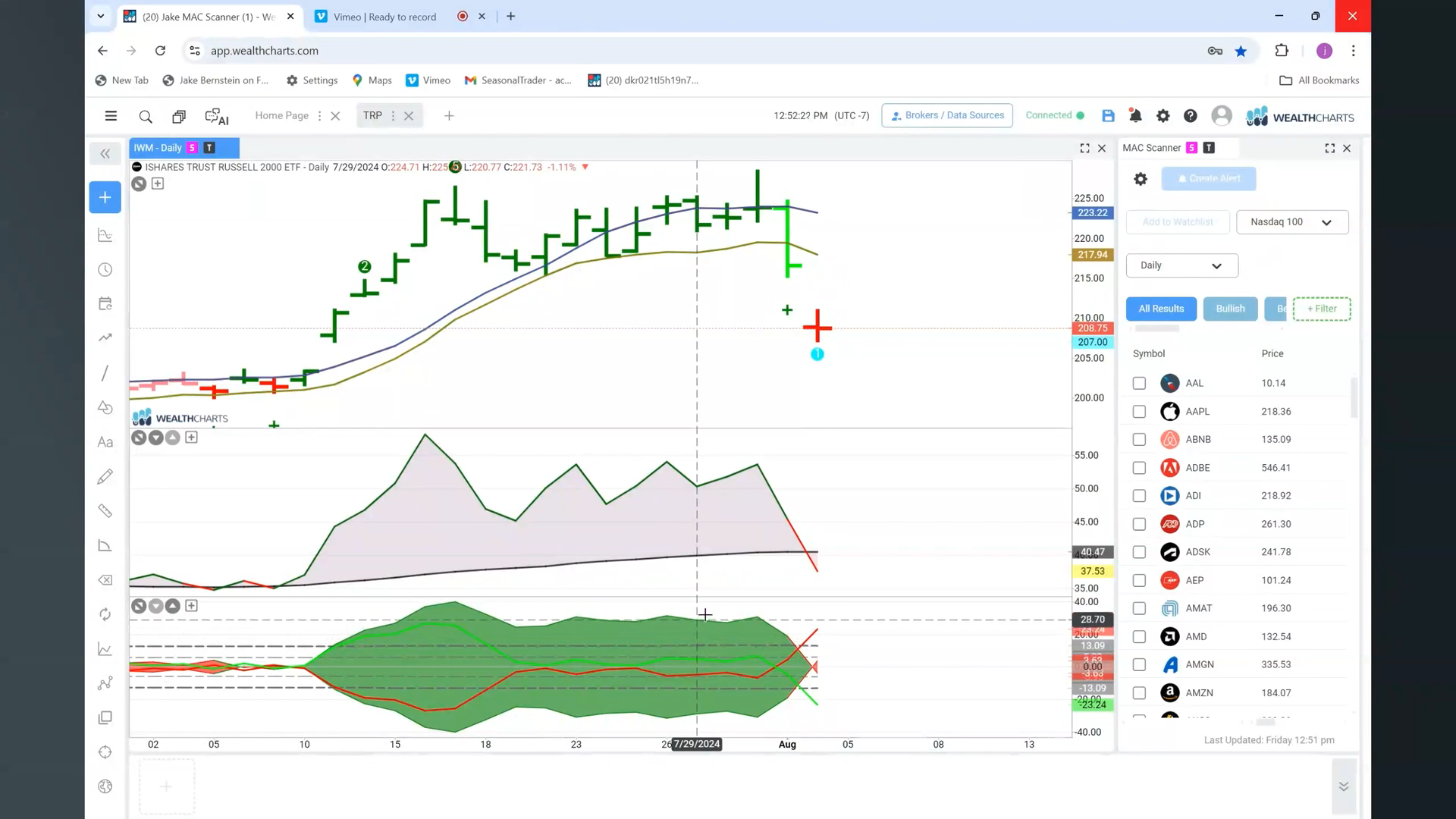Show Bullish results filter
The height and width of the screenshot is (819, 1456).
[x=1230, y=309]
